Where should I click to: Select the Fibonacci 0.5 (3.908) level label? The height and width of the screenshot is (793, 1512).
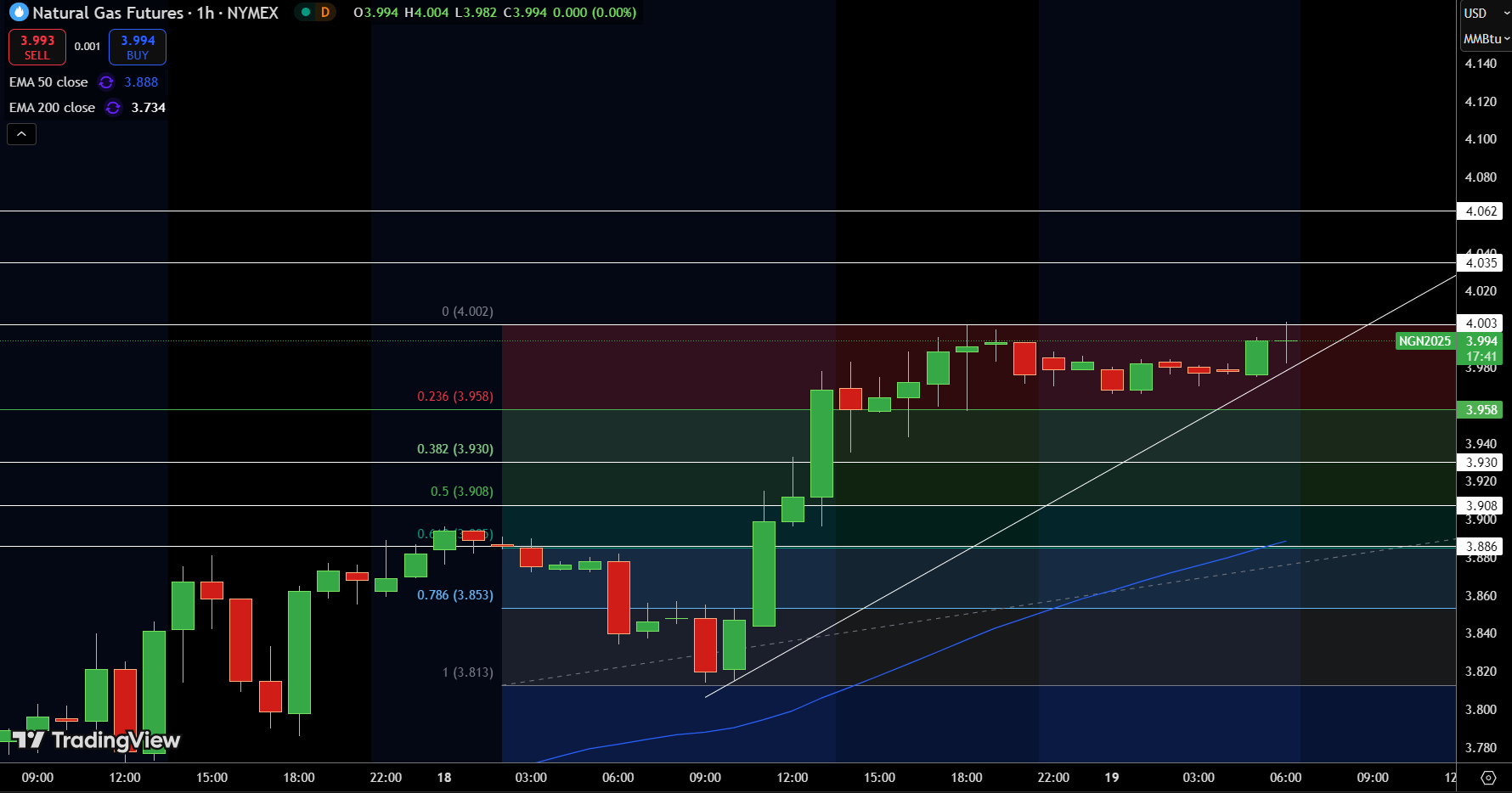tap(462, 492)
